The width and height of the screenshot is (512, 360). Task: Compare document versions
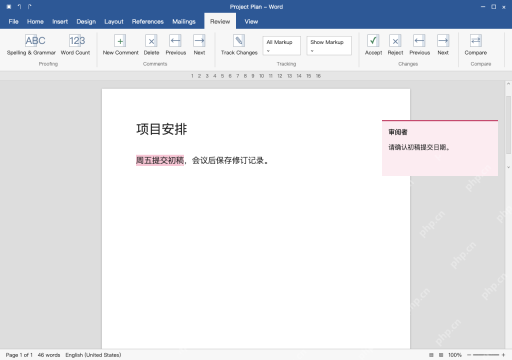pos(476,45)
